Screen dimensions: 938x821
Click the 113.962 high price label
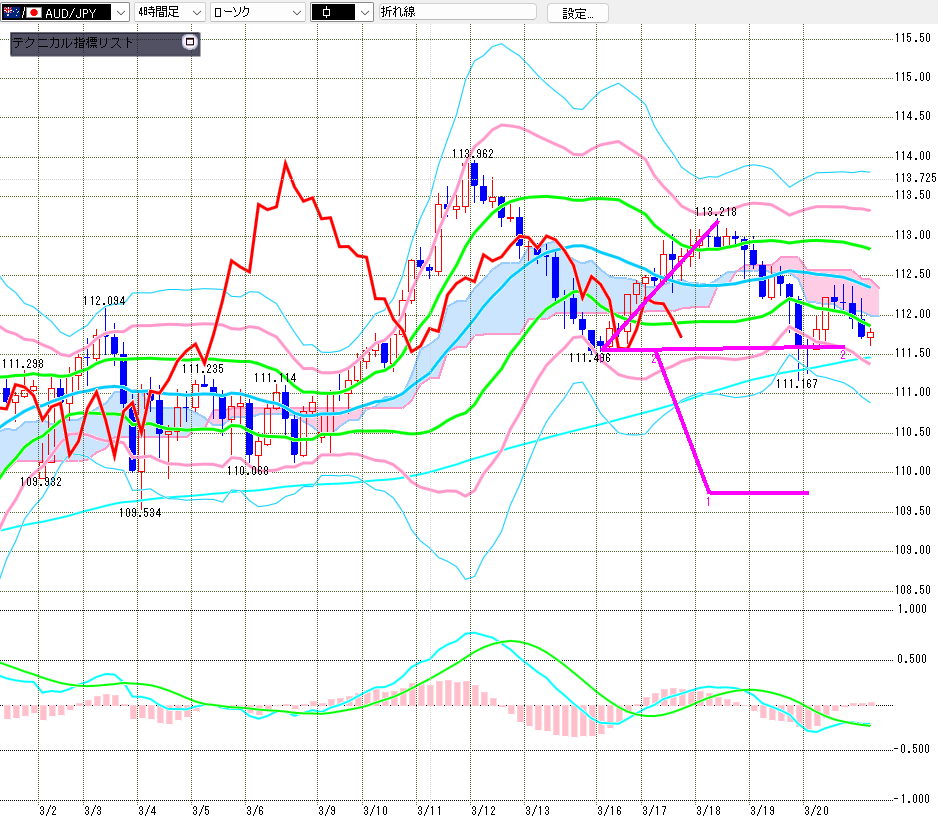[x=473, y=154]
